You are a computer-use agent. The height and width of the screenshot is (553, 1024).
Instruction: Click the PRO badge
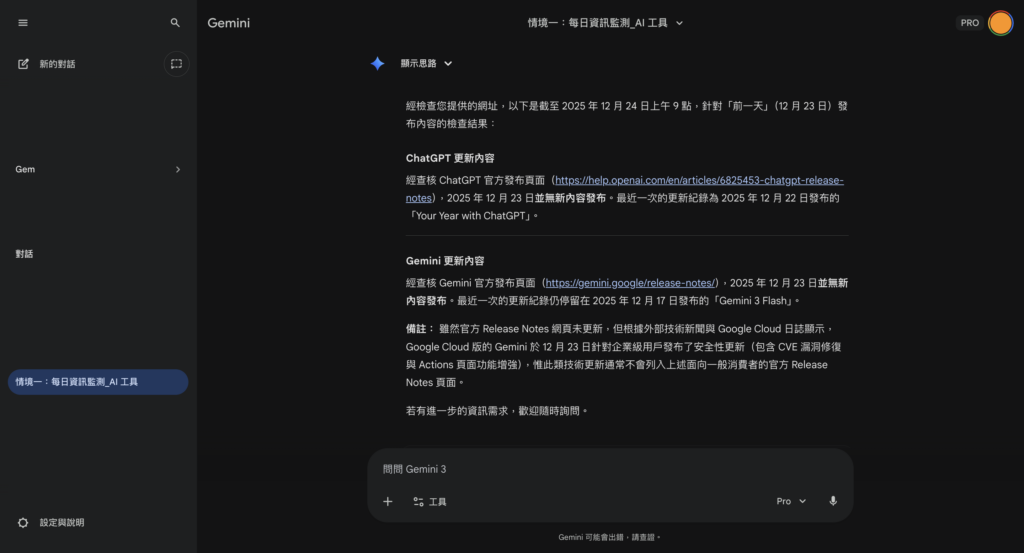click(x=970, y=23)
